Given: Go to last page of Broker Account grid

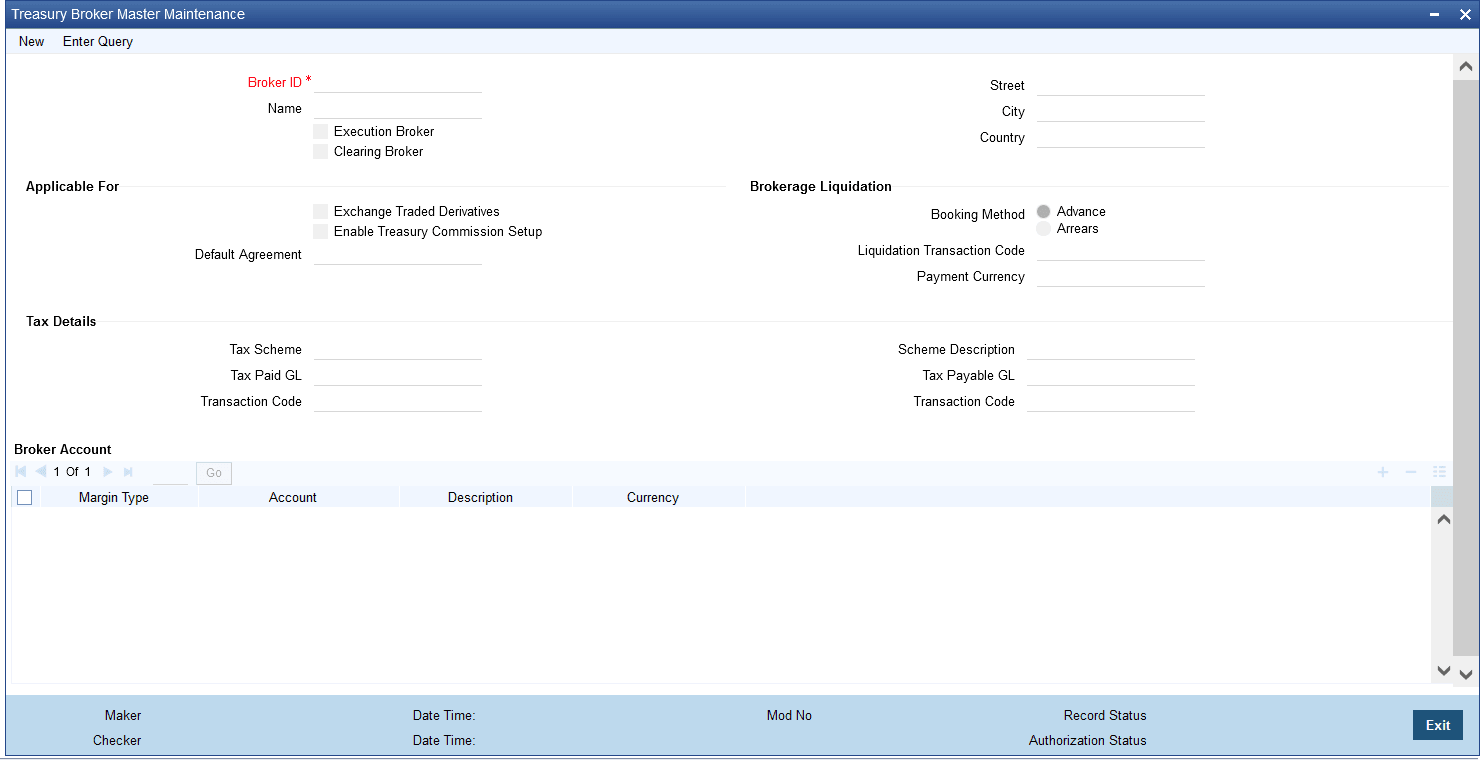Looking at the screenshot, I should click(128, 472).
